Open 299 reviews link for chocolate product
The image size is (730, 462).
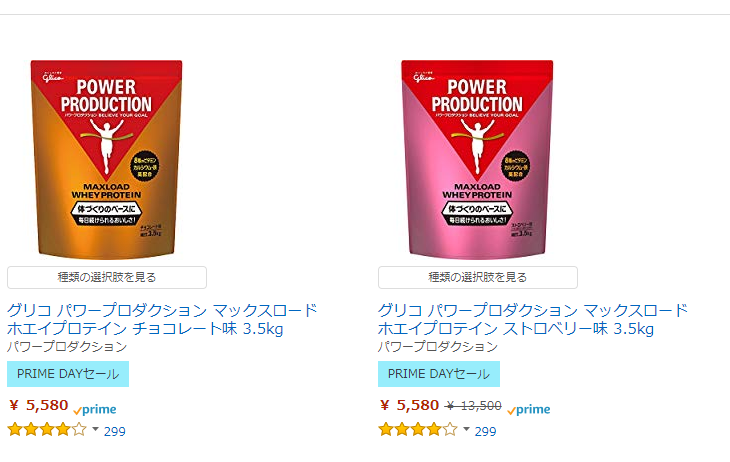[x=115, y=432]
